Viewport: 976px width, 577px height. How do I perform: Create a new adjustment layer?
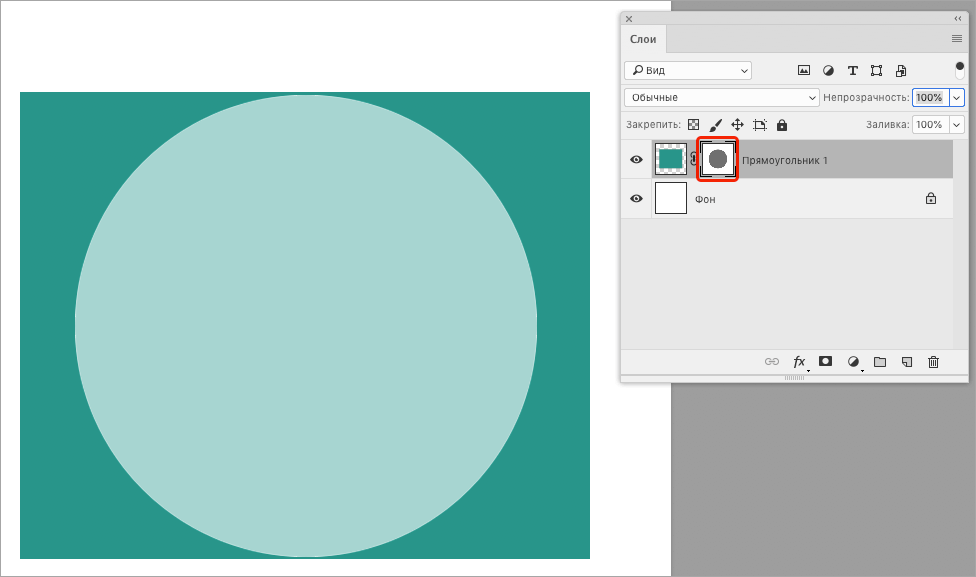click(x=852, y=362)
